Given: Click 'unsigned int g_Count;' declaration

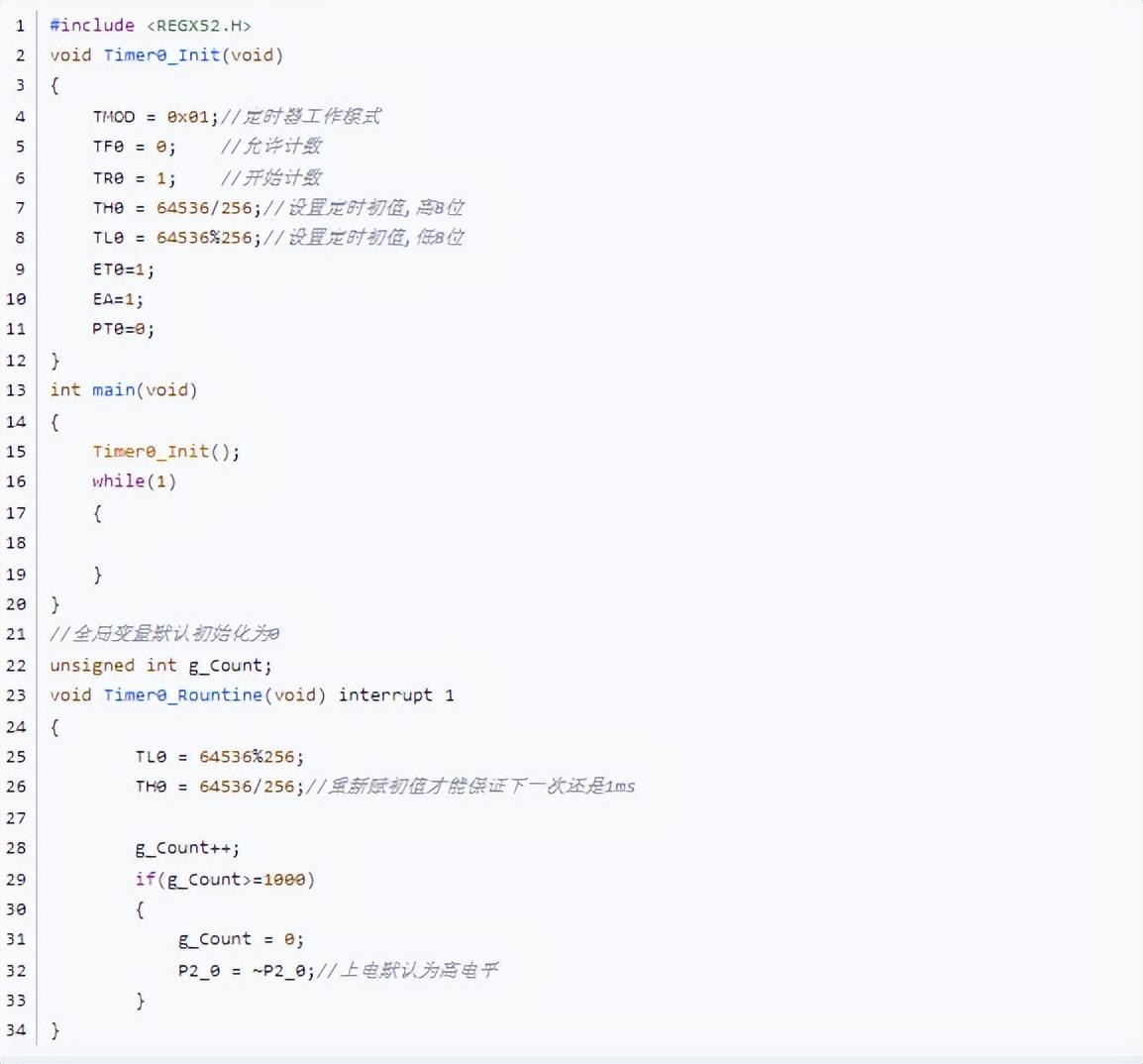Looking at the screenshot, I should coord(161,665).
